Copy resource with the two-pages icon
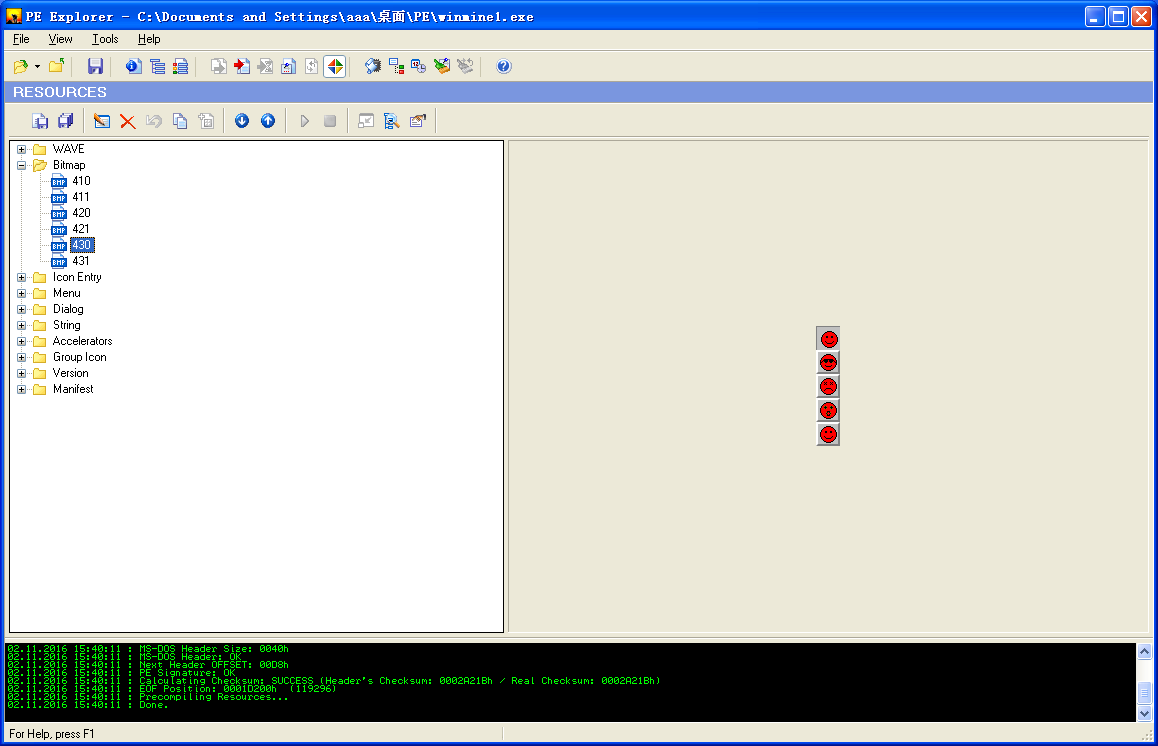The width and height of the screenshot is (1158, 746). tap(179, 121)
